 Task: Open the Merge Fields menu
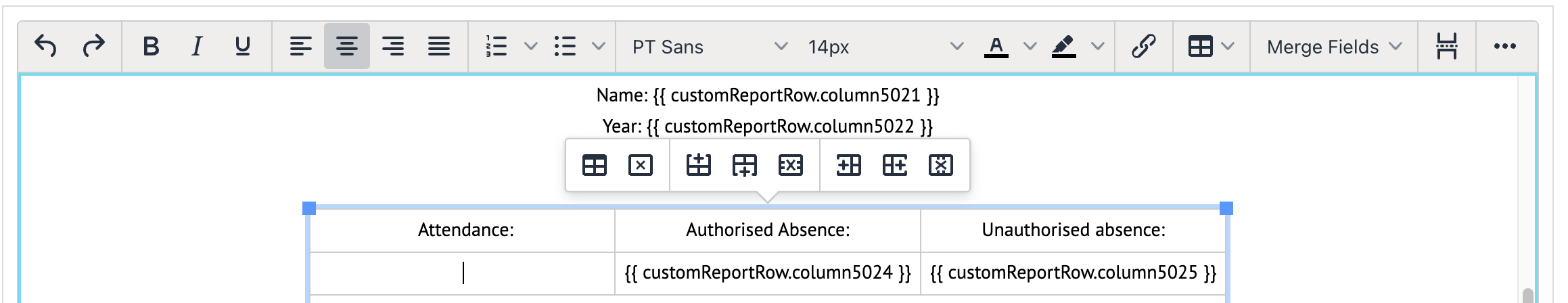pyautogui.click(x=1333, y=46)
